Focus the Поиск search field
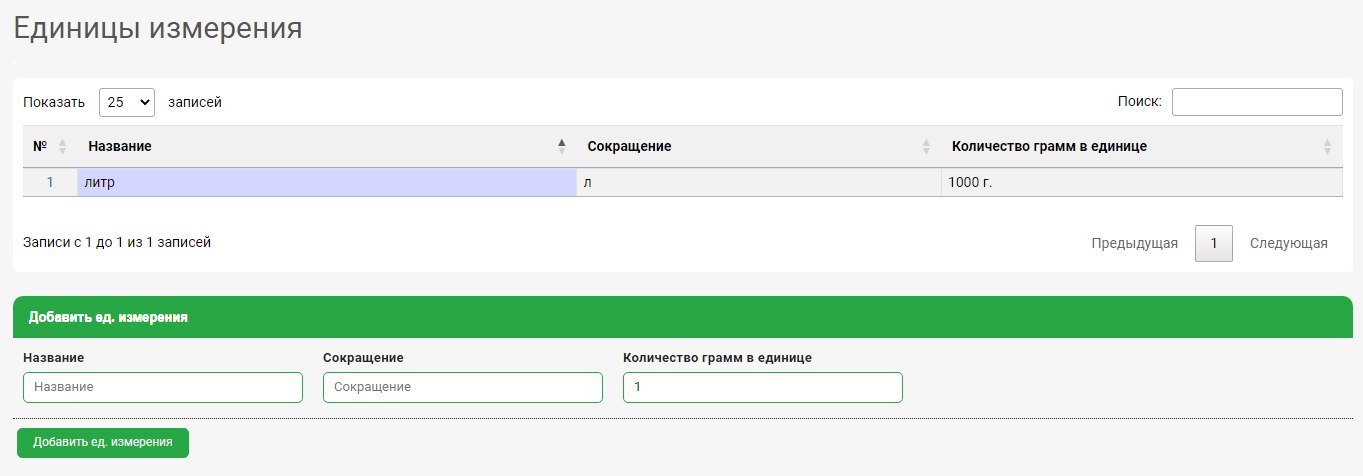The height and width of the screenshot is (476, 1363). [1256, 102]
